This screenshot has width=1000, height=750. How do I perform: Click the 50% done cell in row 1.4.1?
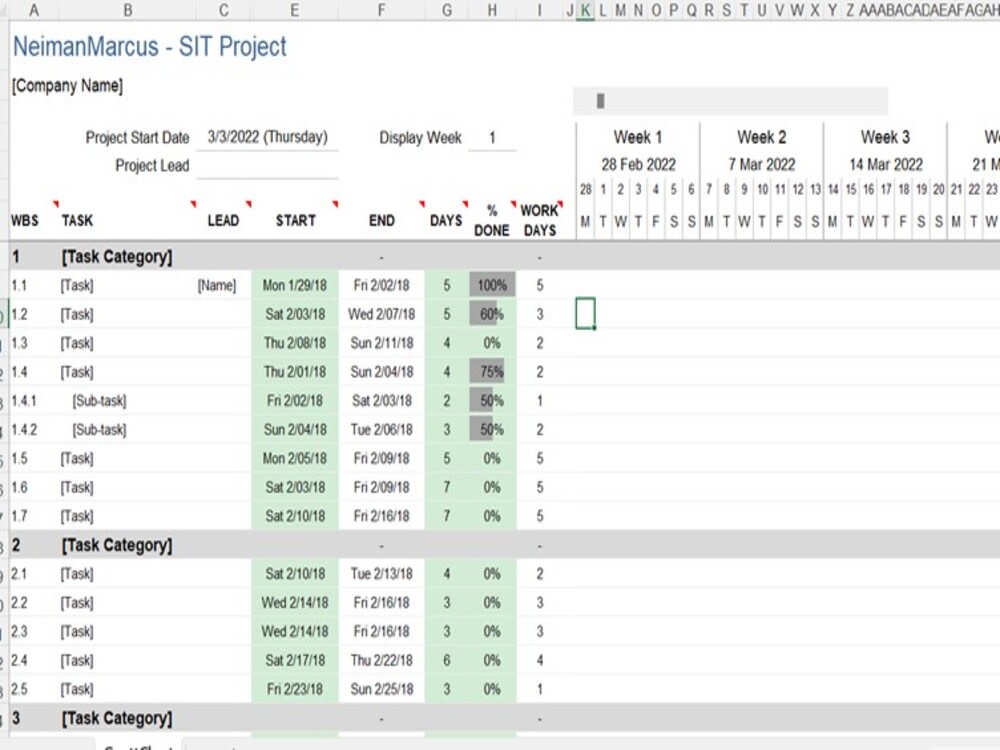[492, 401]
